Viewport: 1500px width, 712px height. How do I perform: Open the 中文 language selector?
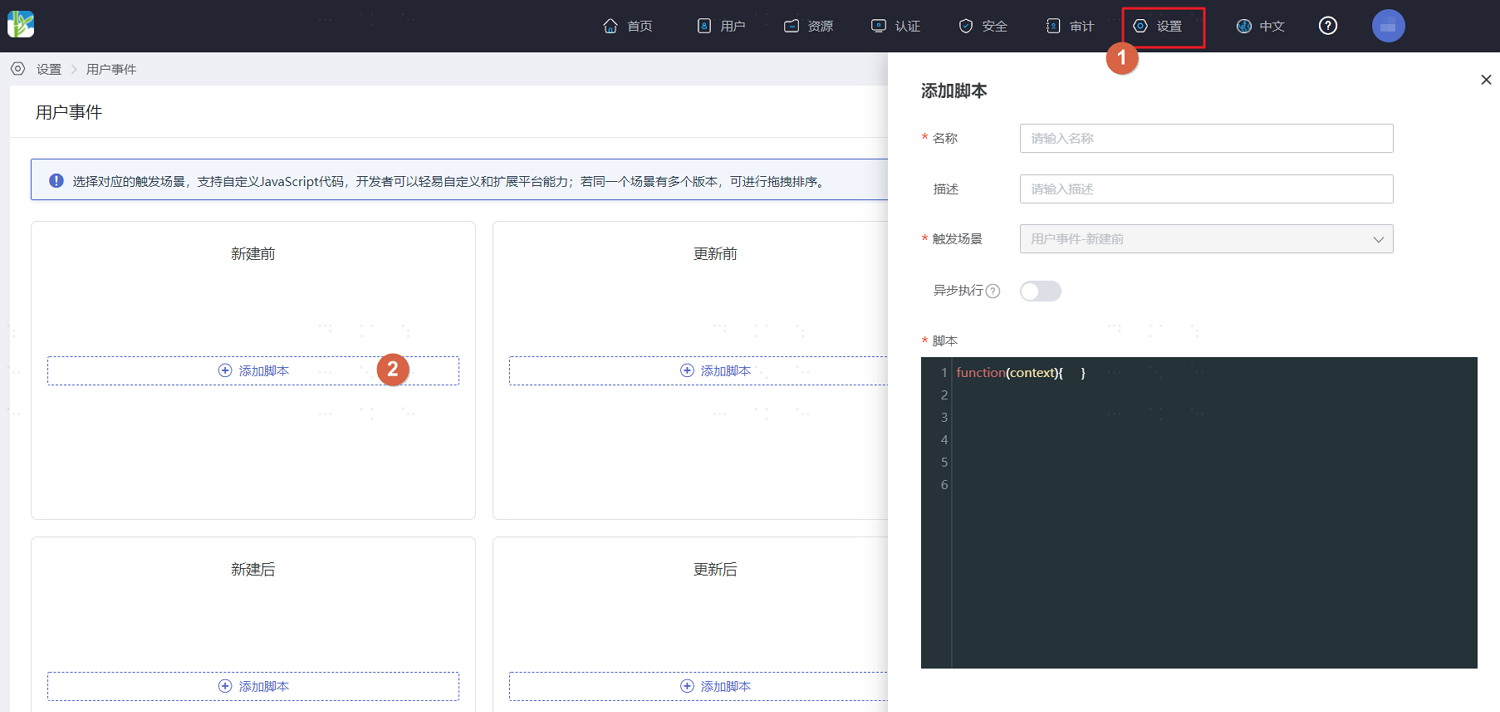[1260, 26]
